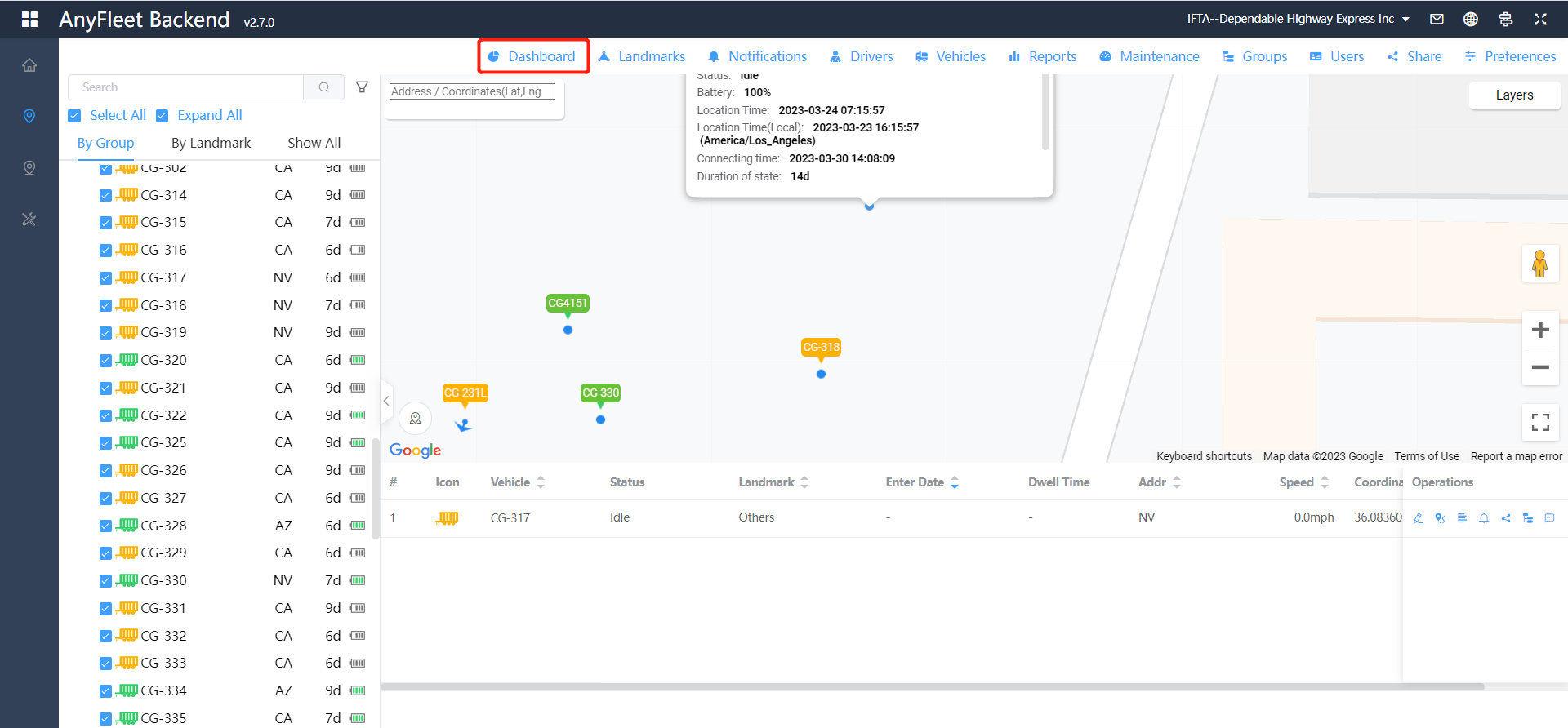Go to home icon in sidebar
This screenshot has height=728, width=1568.
(29, 65)
